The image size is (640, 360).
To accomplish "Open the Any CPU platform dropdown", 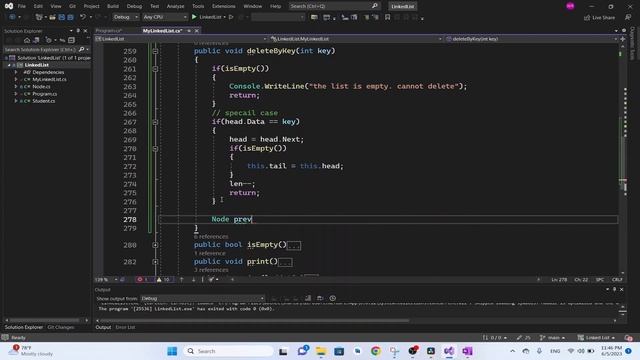I will [165, 17].
